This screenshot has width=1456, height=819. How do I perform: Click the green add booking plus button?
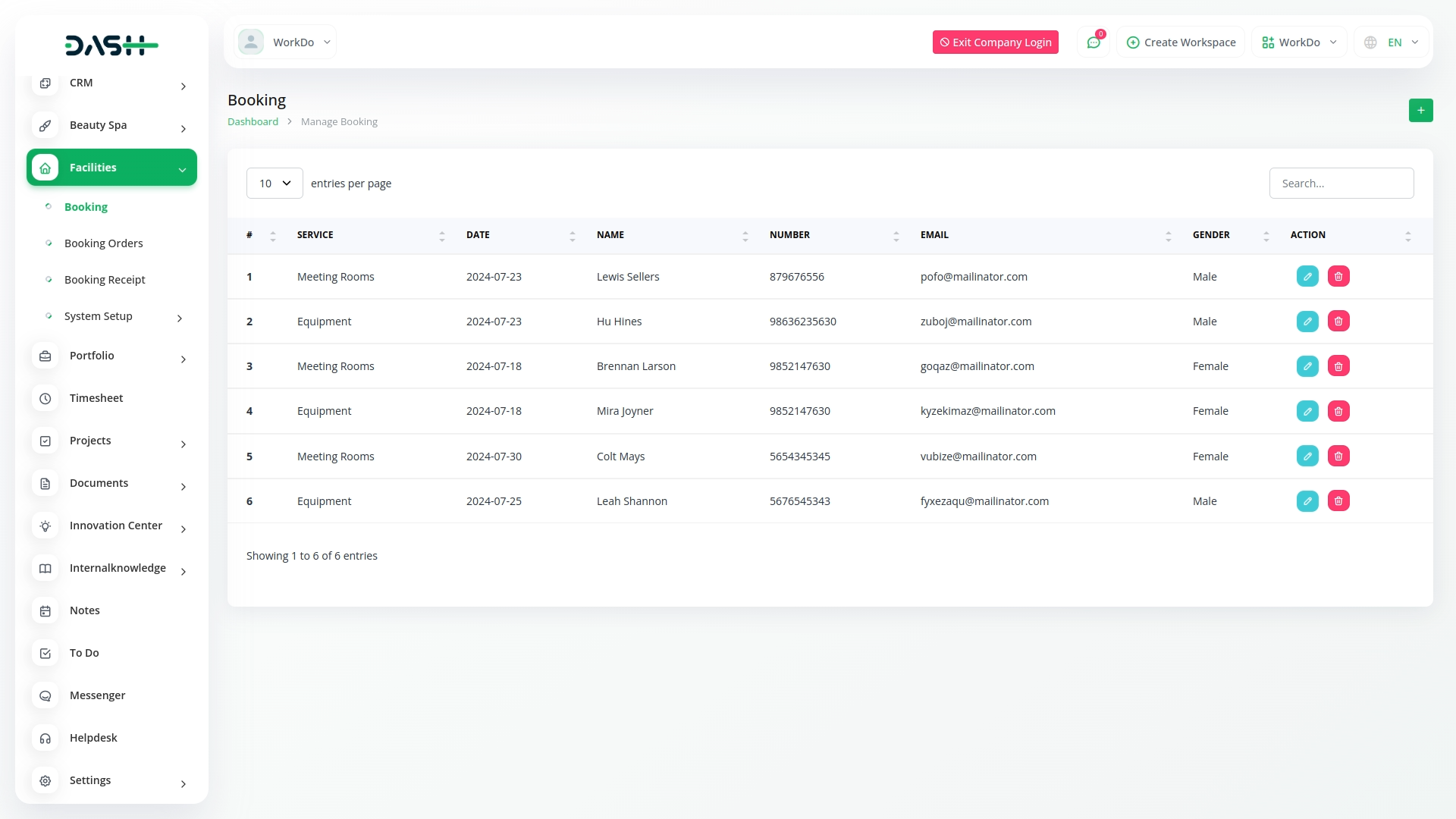tap(1420, 111)
